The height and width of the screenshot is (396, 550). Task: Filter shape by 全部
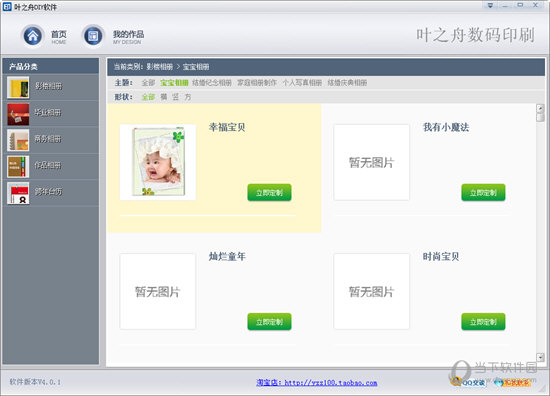[148, 97]
